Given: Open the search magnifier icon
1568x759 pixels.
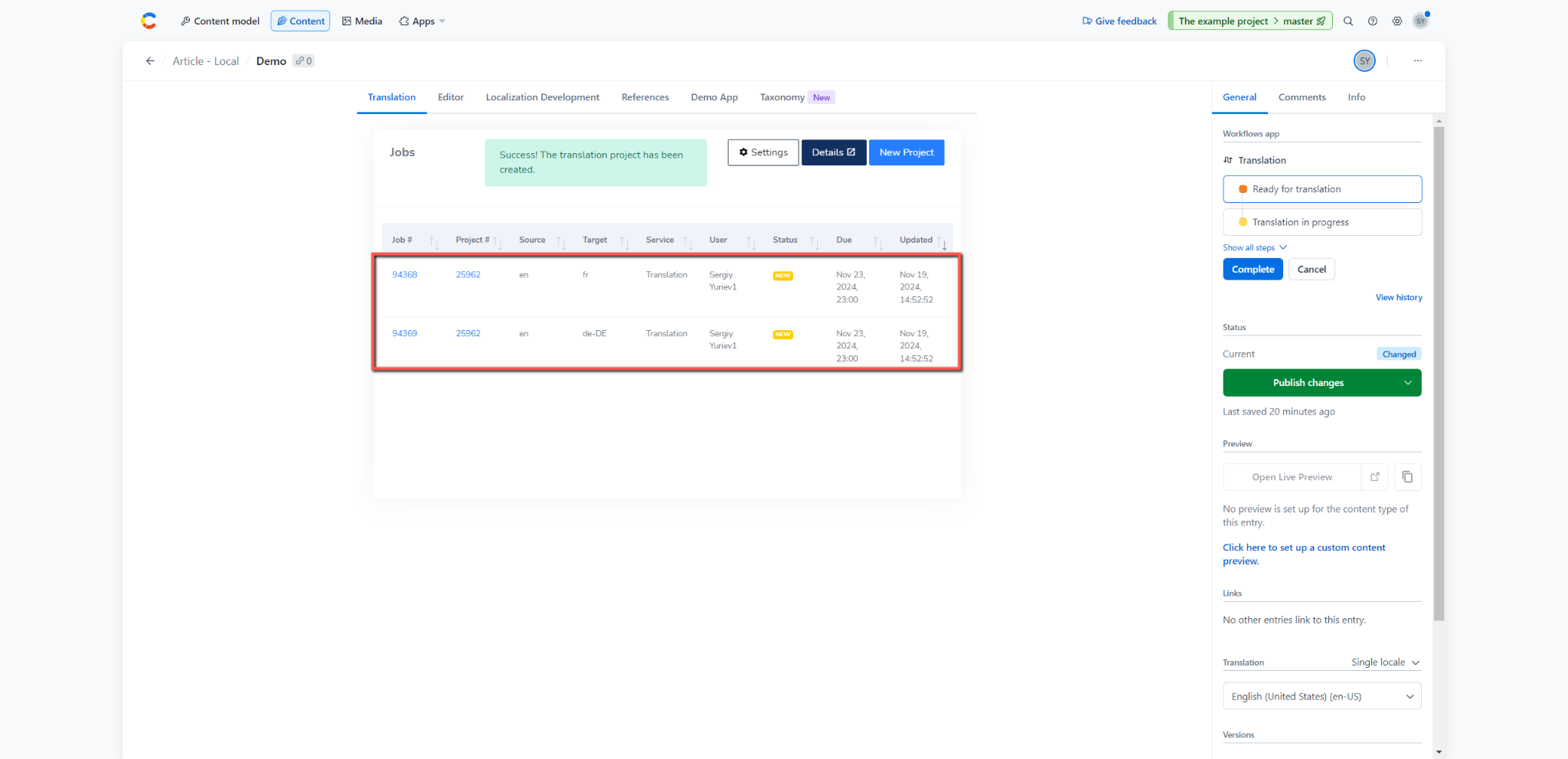Looking at the screenshot, I should 1348,21.
